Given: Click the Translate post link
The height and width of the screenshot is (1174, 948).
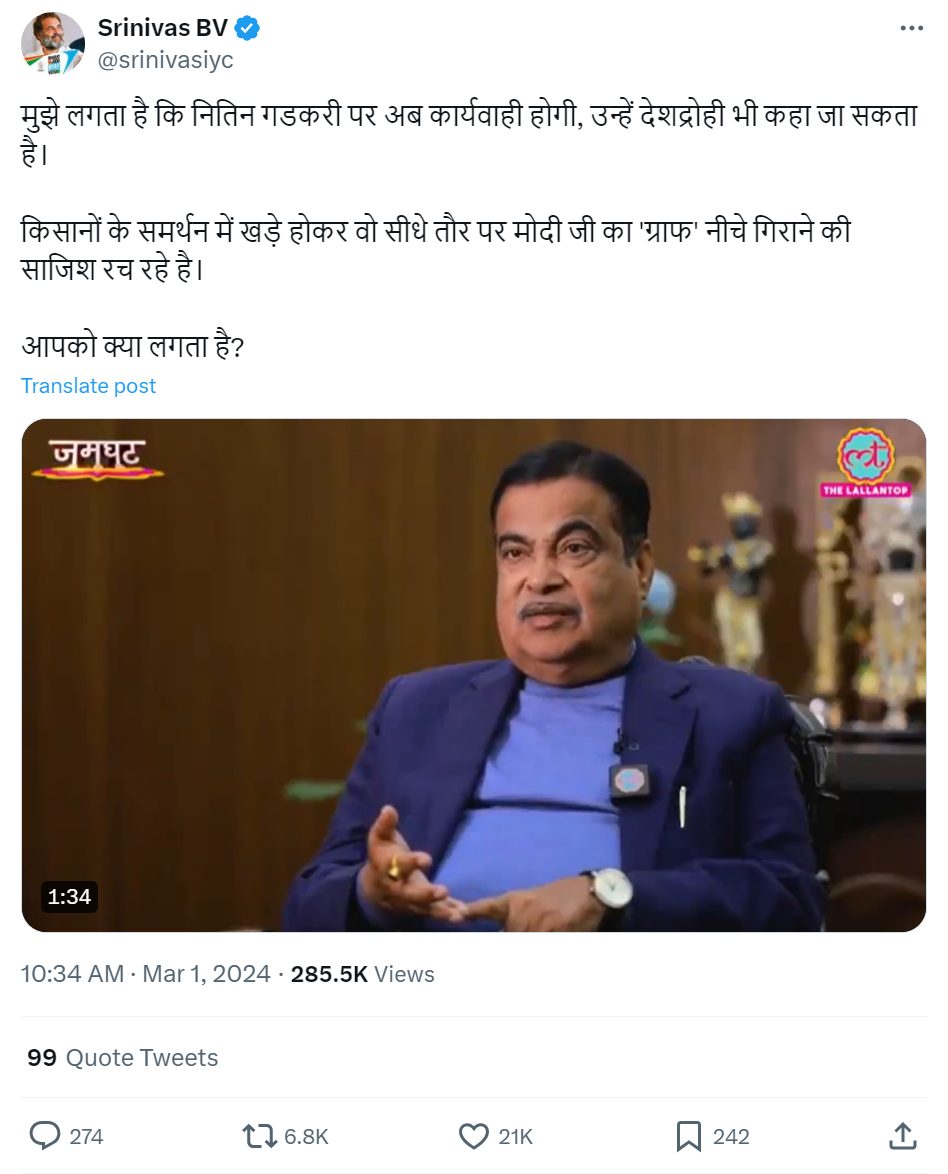Looking at the screenshot, I should 88,386.
